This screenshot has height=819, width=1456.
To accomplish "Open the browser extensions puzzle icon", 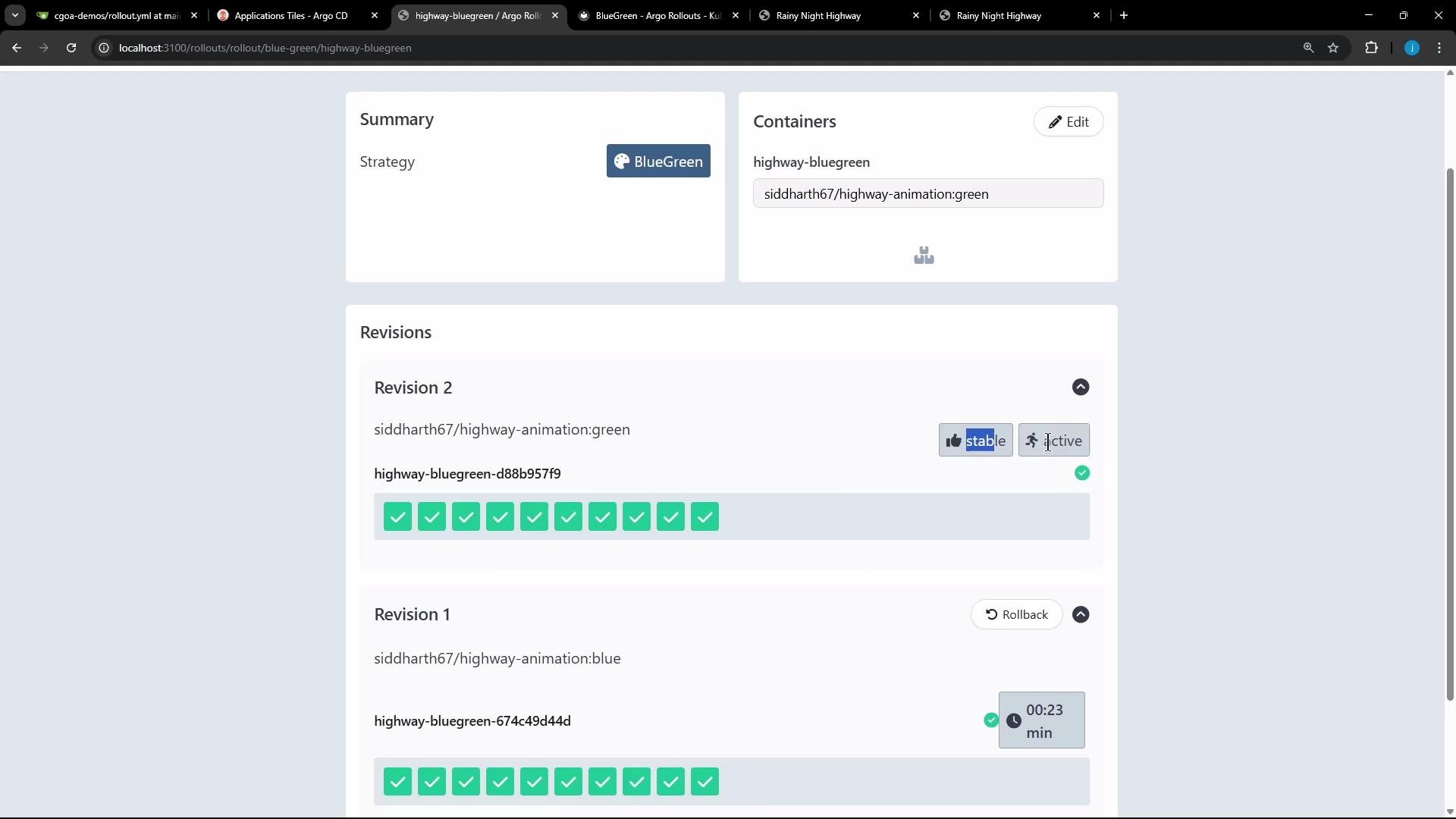I will pos(1371,48).
